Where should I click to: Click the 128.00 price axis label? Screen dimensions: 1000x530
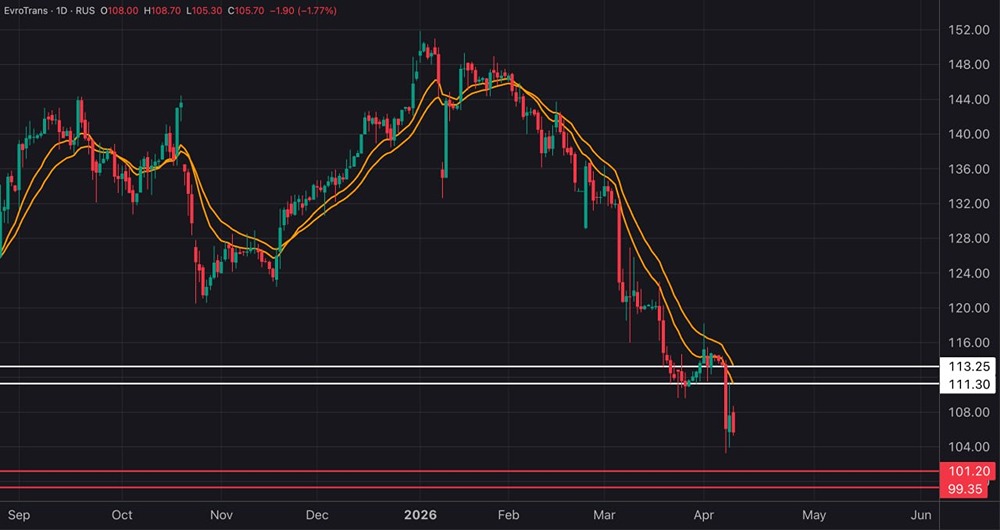coord(968,239)
